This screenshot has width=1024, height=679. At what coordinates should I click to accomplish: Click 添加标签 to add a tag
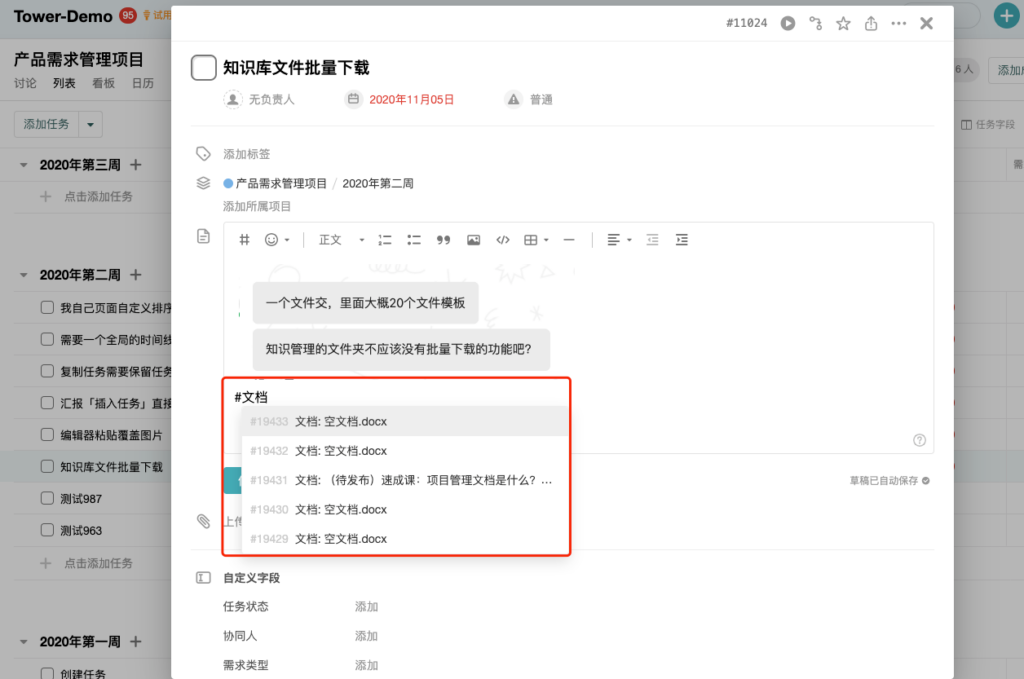(x=247, y=154)
